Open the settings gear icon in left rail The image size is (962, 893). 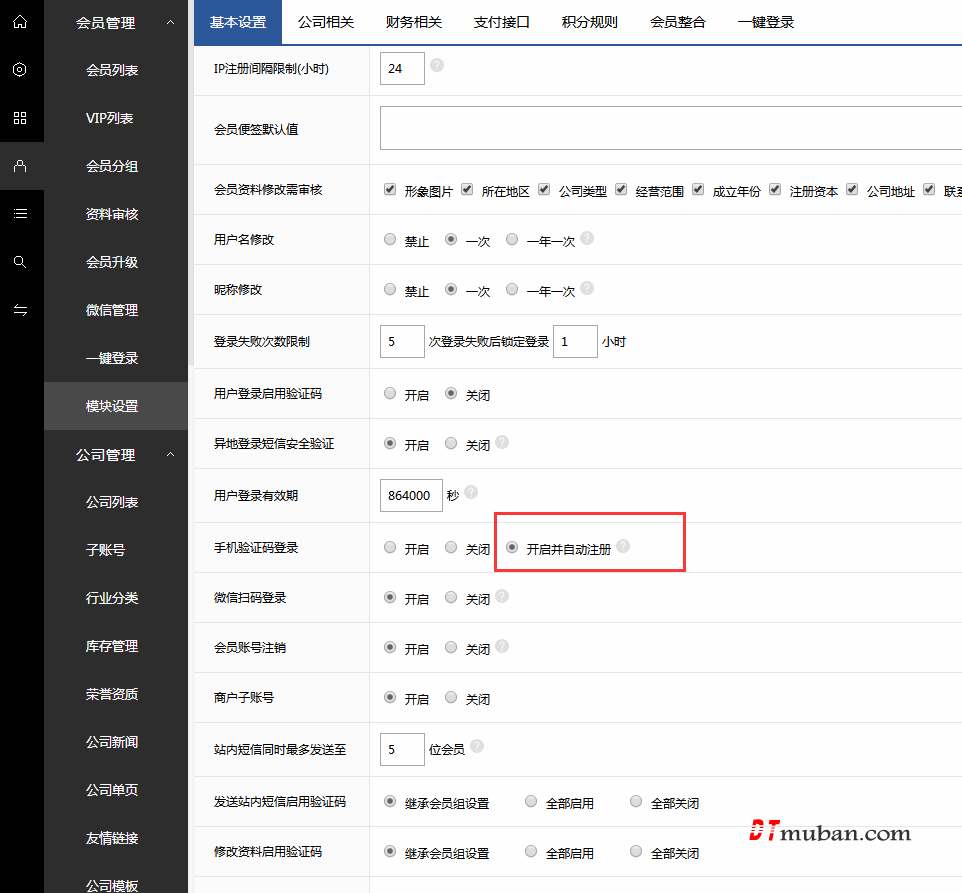[x=20, y=69]
